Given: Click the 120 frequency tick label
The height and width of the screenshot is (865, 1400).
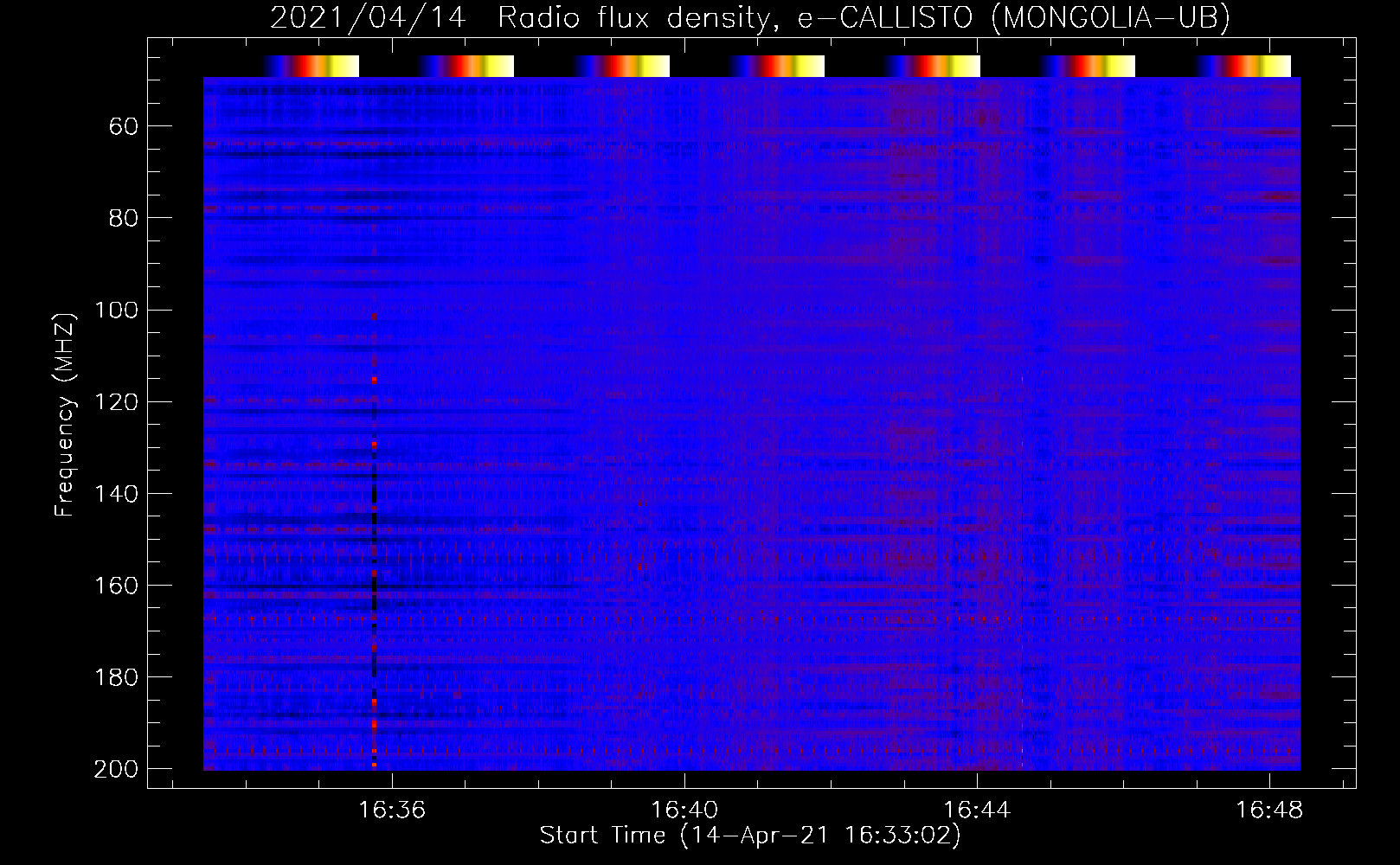Looking at the screenshot, I should coord(117,402).
